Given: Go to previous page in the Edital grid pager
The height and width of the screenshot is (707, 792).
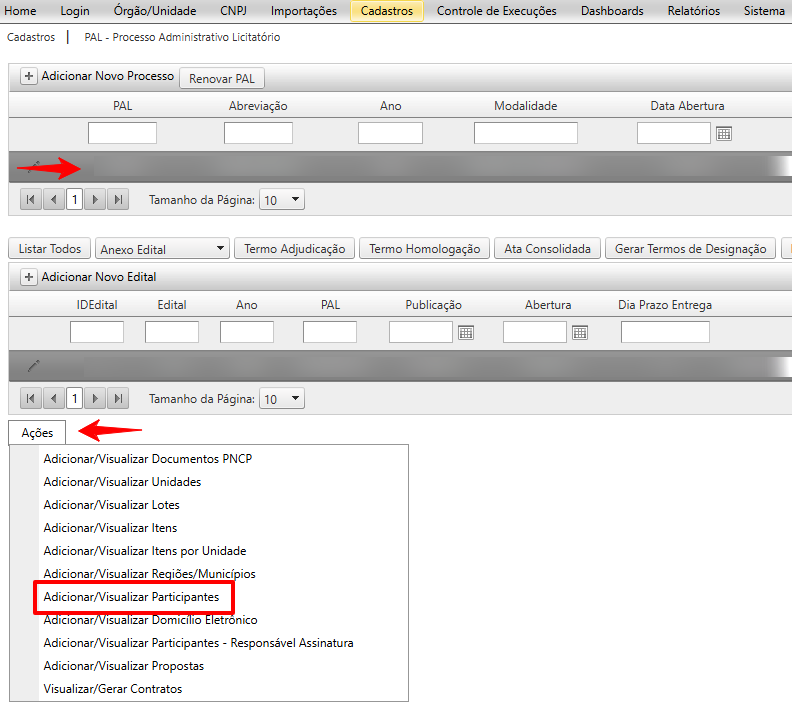Looking at the screenshot, I should [53, 399].
